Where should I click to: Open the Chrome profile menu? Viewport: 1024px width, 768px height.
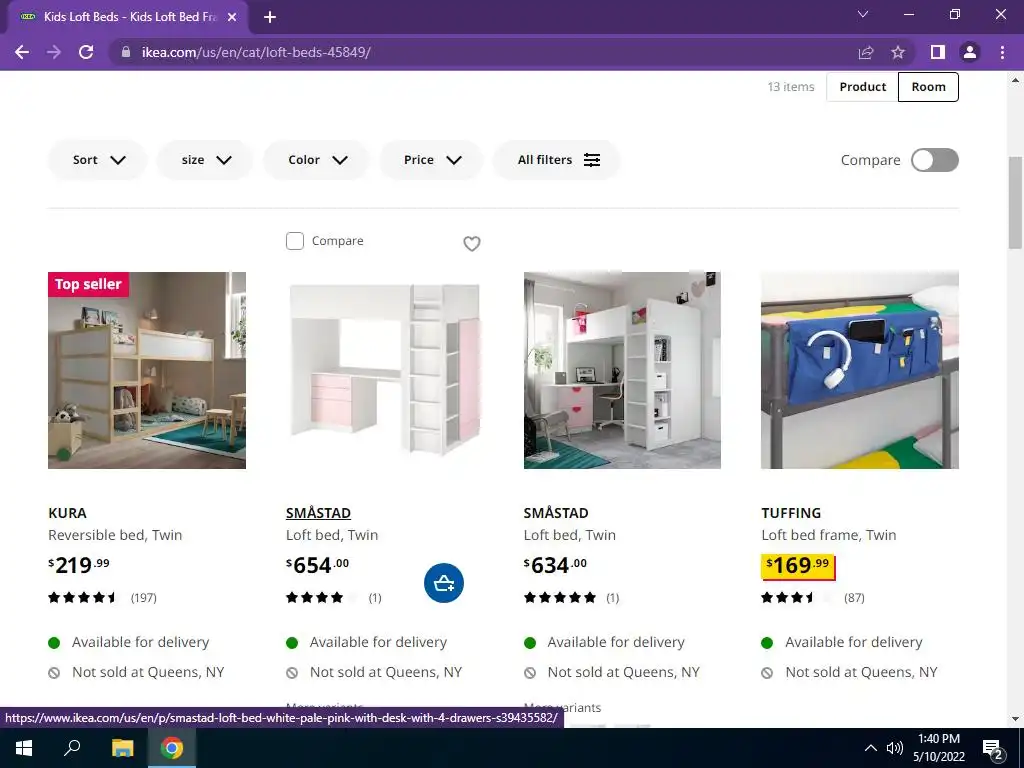tap(970, 52)
